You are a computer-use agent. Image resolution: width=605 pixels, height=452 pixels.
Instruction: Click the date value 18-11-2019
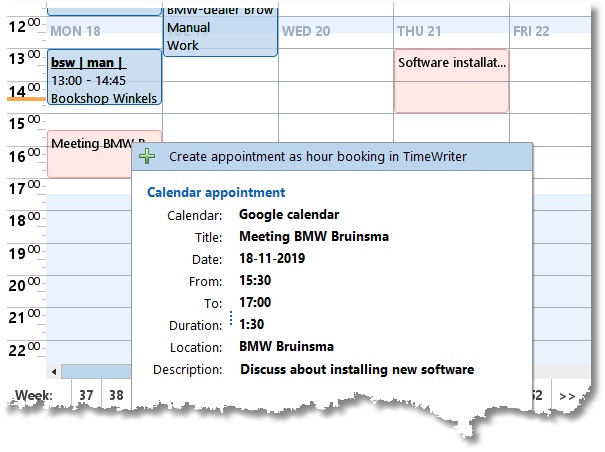[x=272, y=258]
